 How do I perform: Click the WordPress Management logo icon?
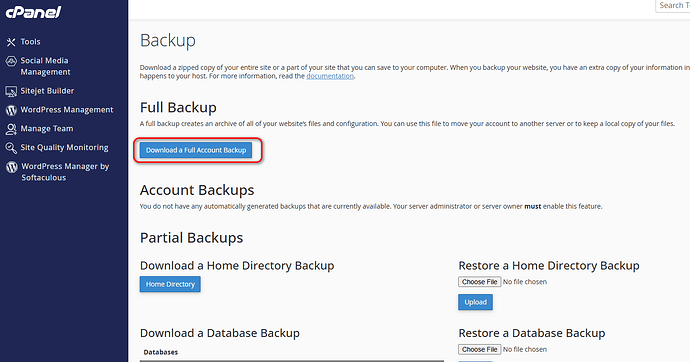coord(11,110)
